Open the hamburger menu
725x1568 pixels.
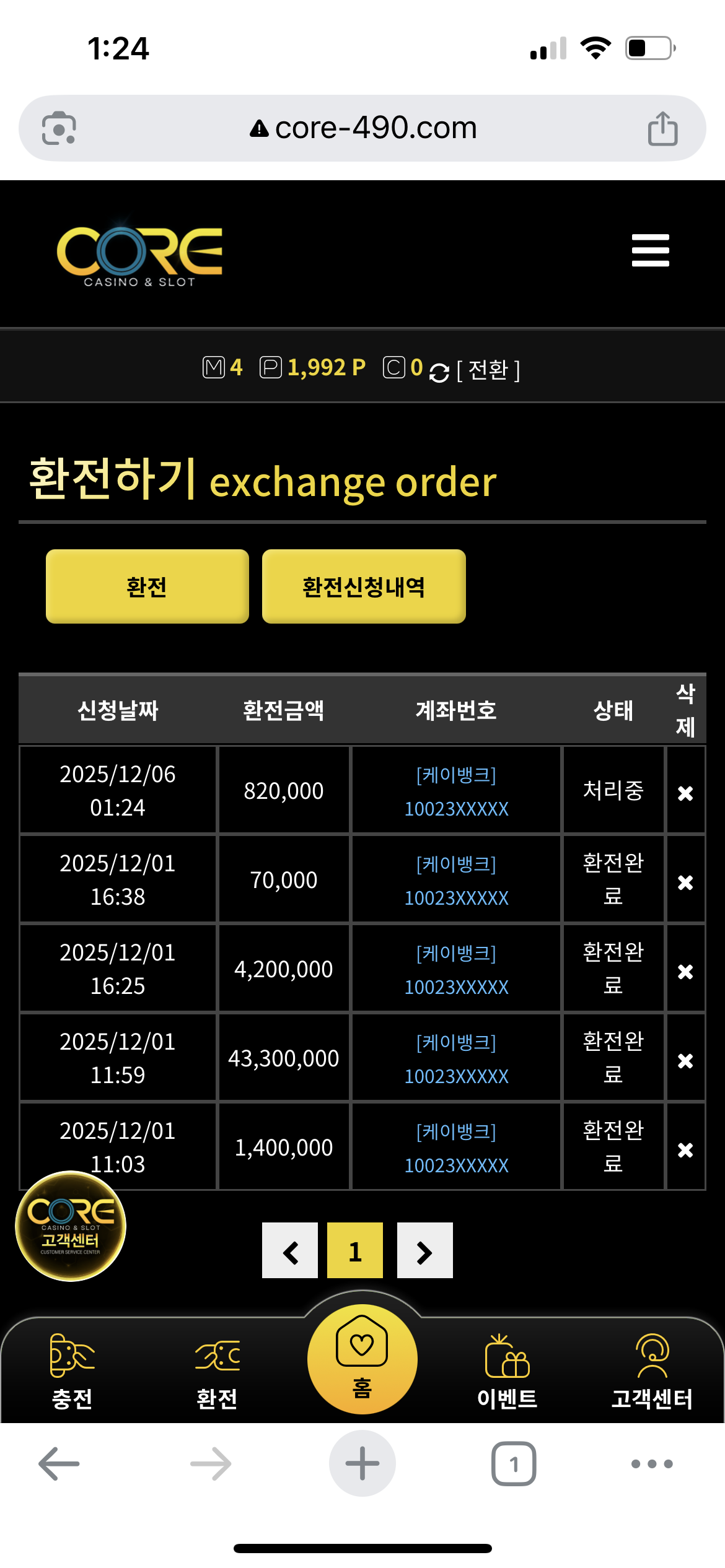(x=650, y=250)
